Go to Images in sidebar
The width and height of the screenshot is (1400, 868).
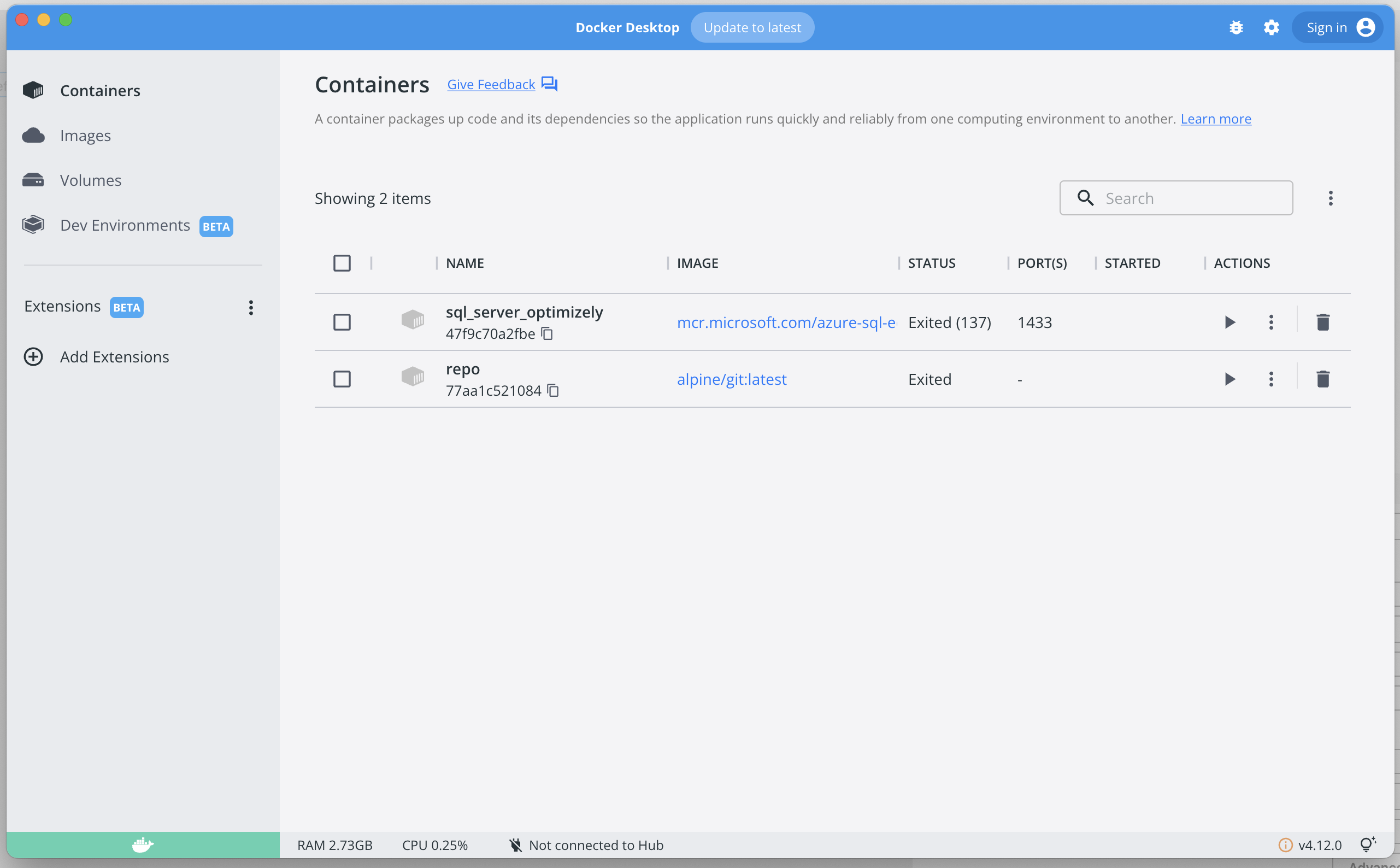(85, 136)
